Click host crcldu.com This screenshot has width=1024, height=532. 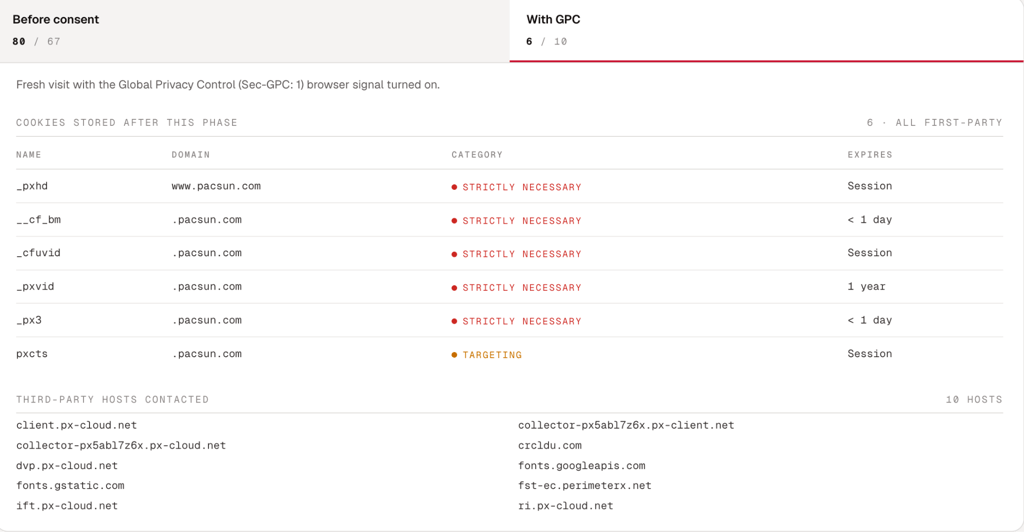tap(550, 446)
